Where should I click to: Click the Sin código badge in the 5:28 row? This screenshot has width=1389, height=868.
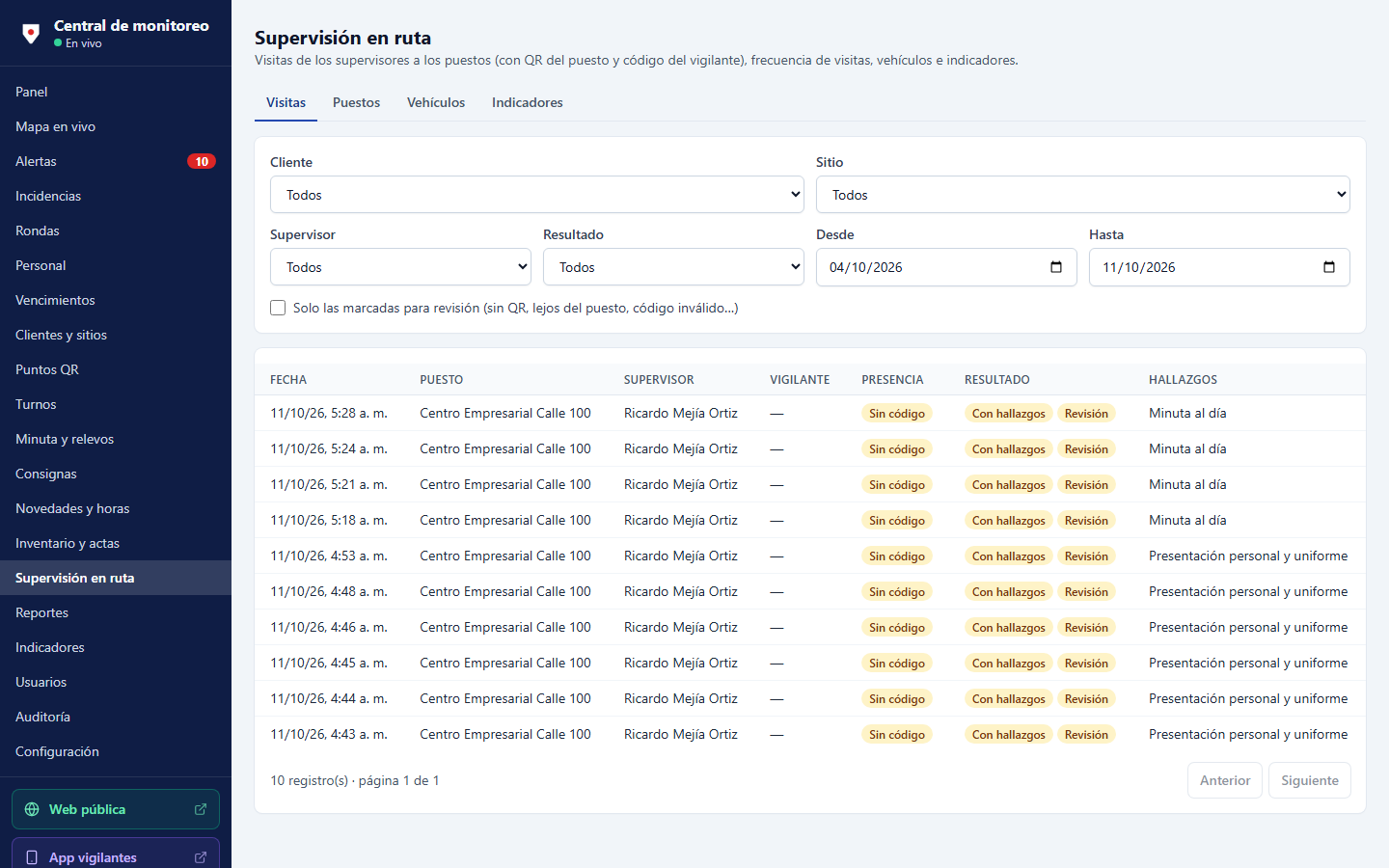click(897, 414)
